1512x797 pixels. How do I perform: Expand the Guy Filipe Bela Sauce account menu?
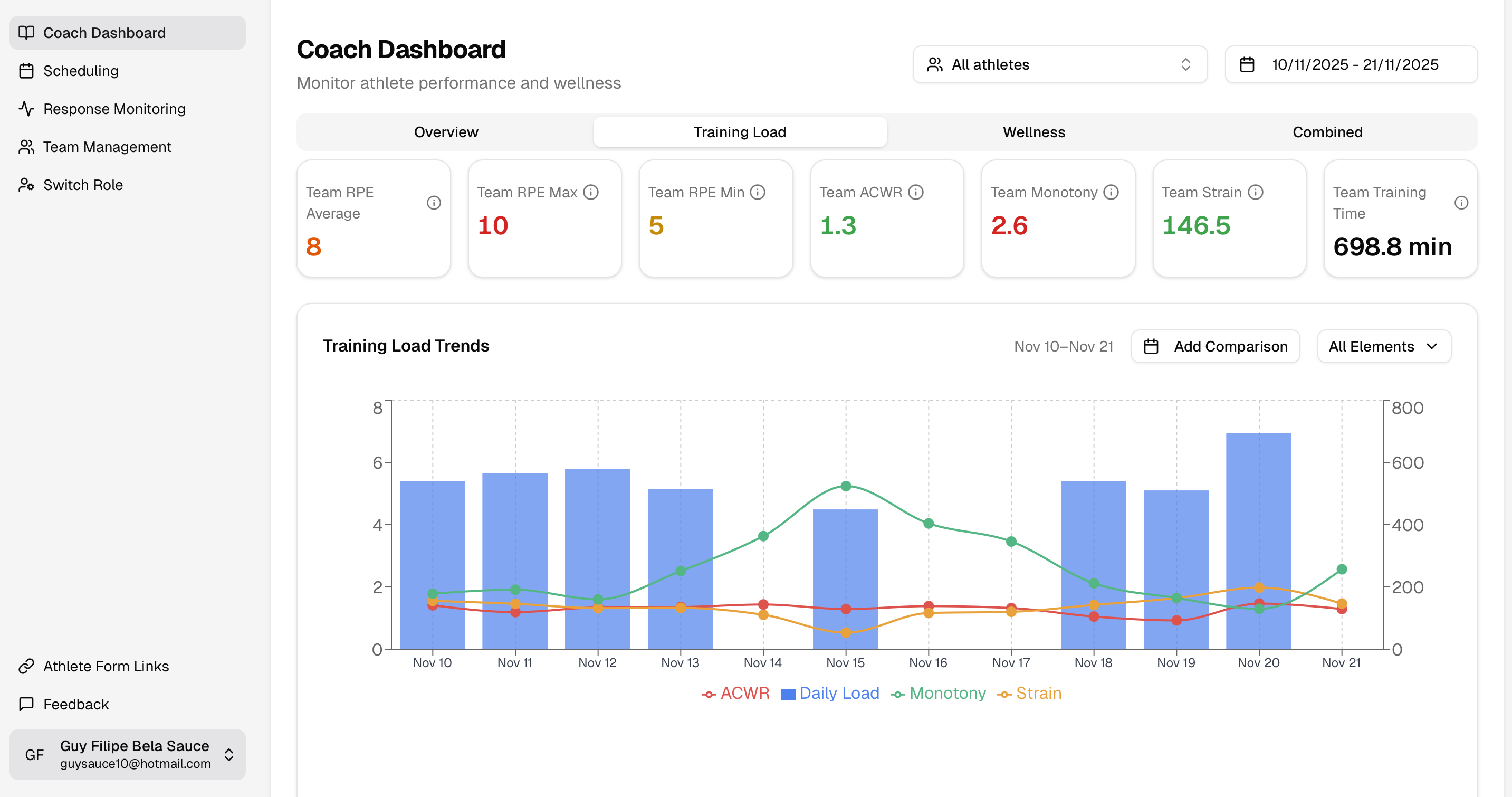point(127,754)
